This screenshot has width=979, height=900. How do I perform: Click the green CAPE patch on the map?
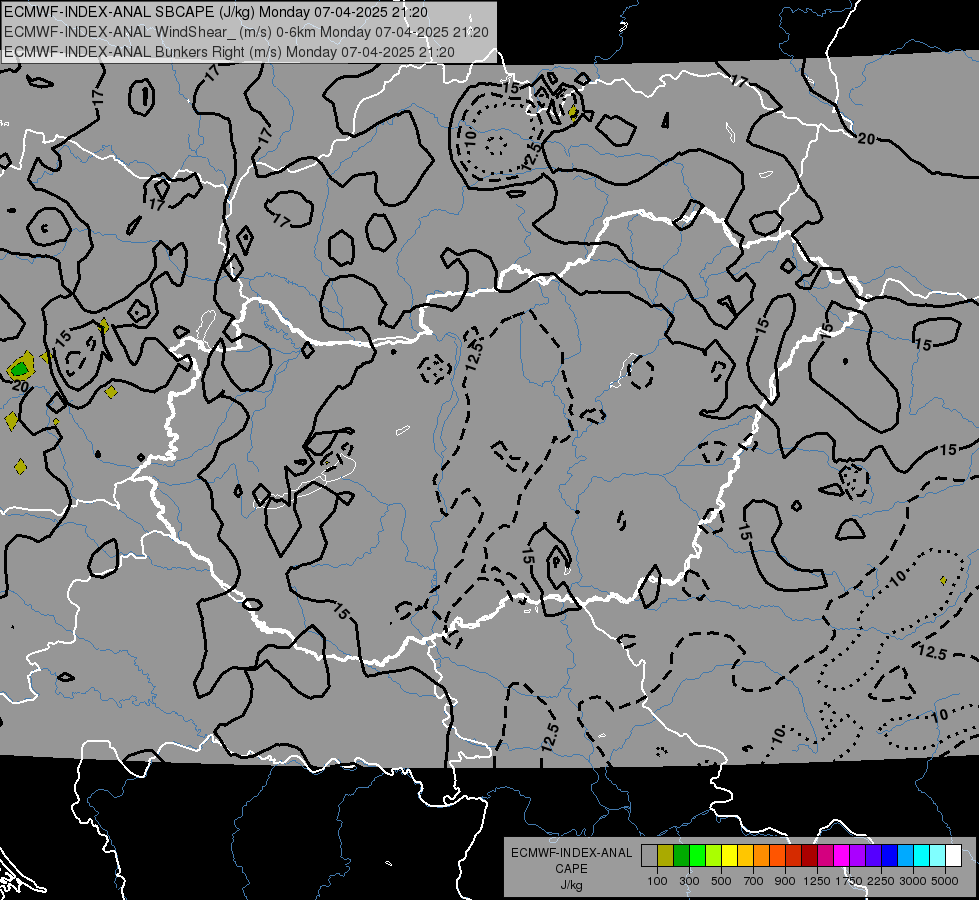tap(20, 369)
